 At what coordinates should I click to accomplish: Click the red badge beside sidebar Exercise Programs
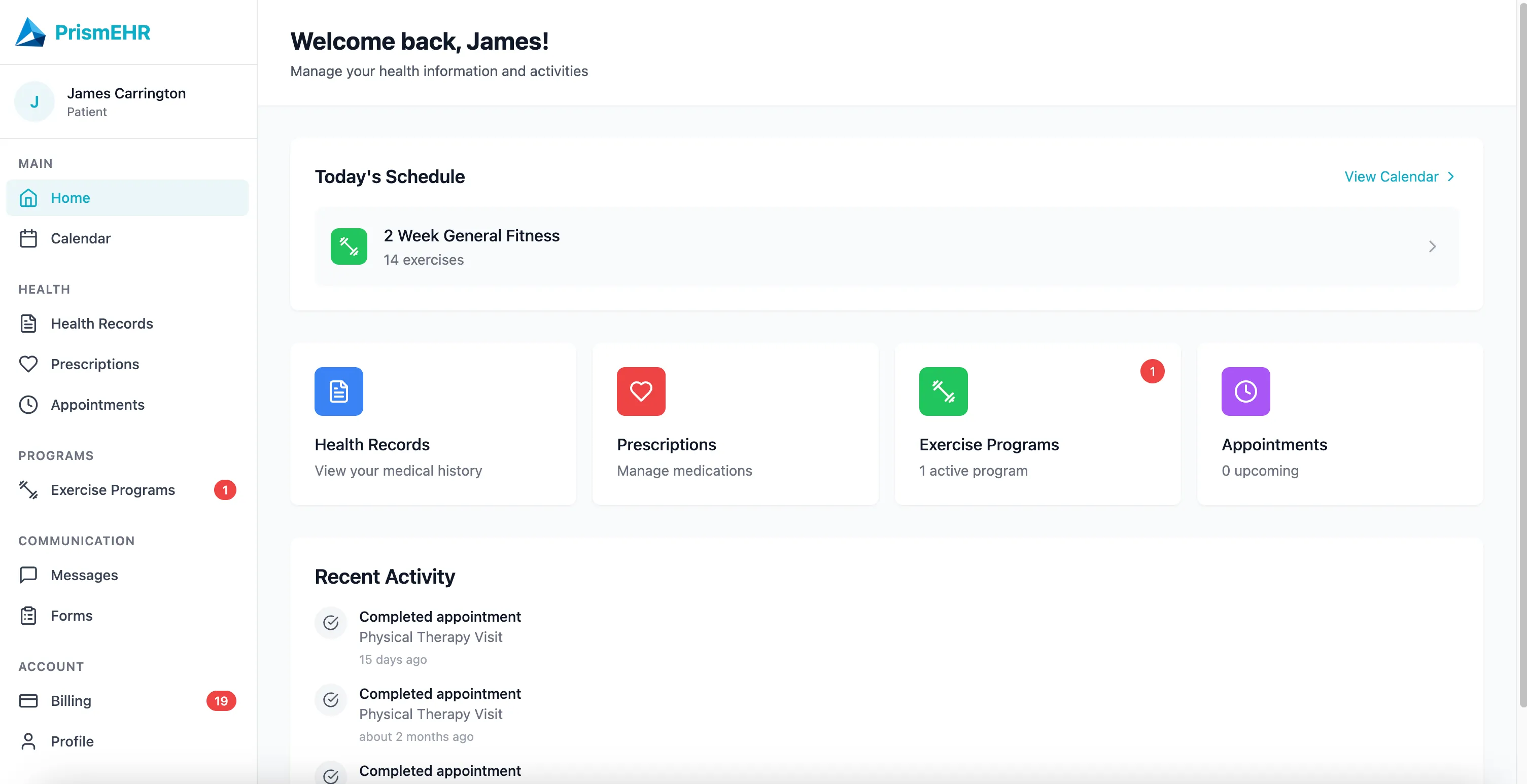(225, 490)
